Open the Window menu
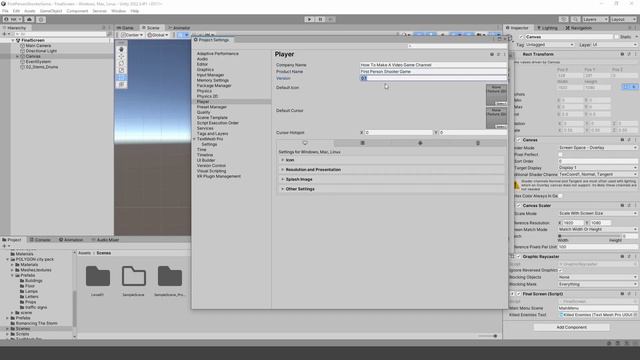Screen dimensions: 640x360 pos(118,11)
